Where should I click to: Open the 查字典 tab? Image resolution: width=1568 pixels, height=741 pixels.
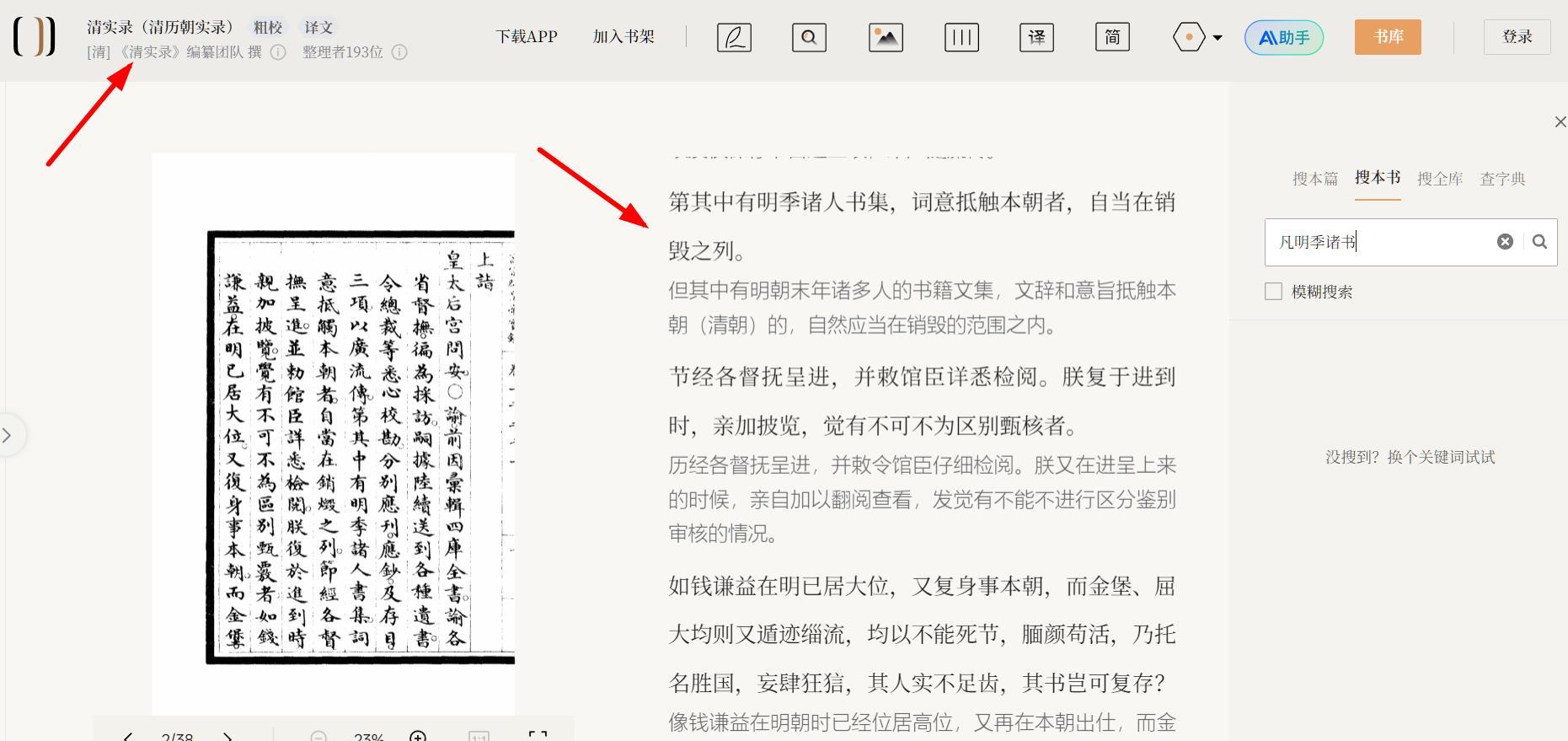click(x=1502, y=179)
